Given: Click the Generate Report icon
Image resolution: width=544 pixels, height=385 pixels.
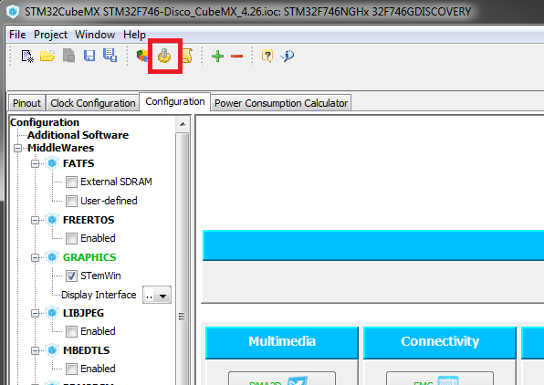Looking at the screenshot, I should (142, 55).
